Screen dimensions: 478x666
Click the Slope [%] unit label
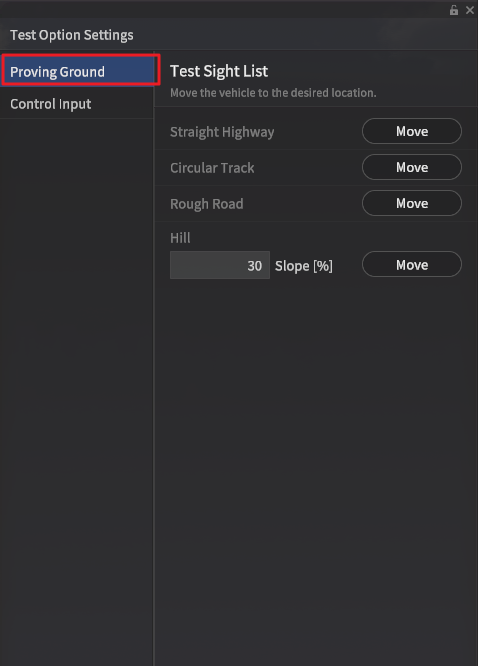point(304,266)
